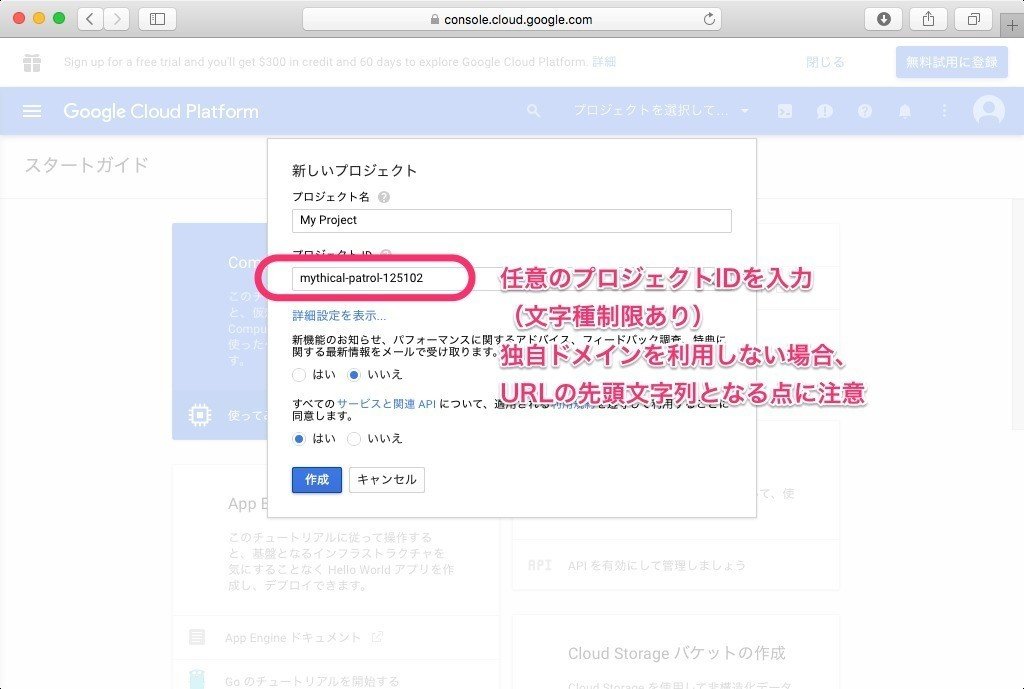The height and width of the screenshot is (689, 1024).
Task: Go back with Safari's back arrow
Action: [x=90, y=19]
